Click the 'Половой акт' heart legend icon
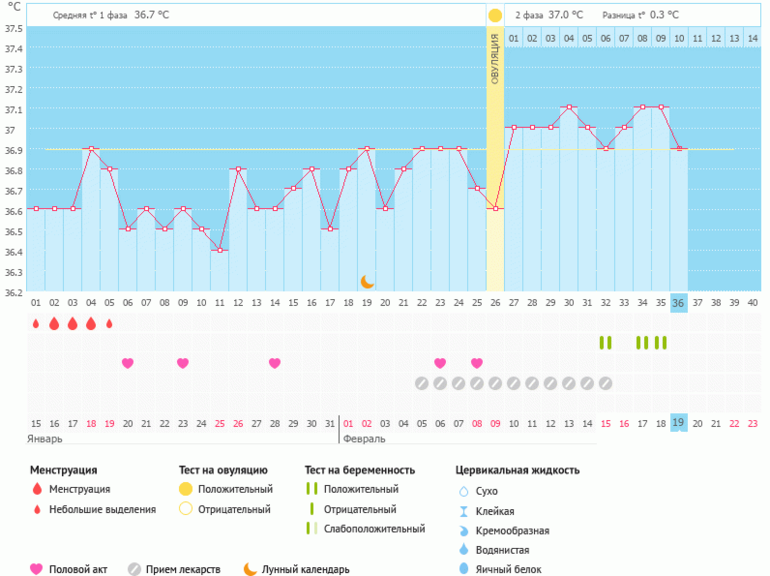Screen dimensions: 770x576 click(37, 569)
